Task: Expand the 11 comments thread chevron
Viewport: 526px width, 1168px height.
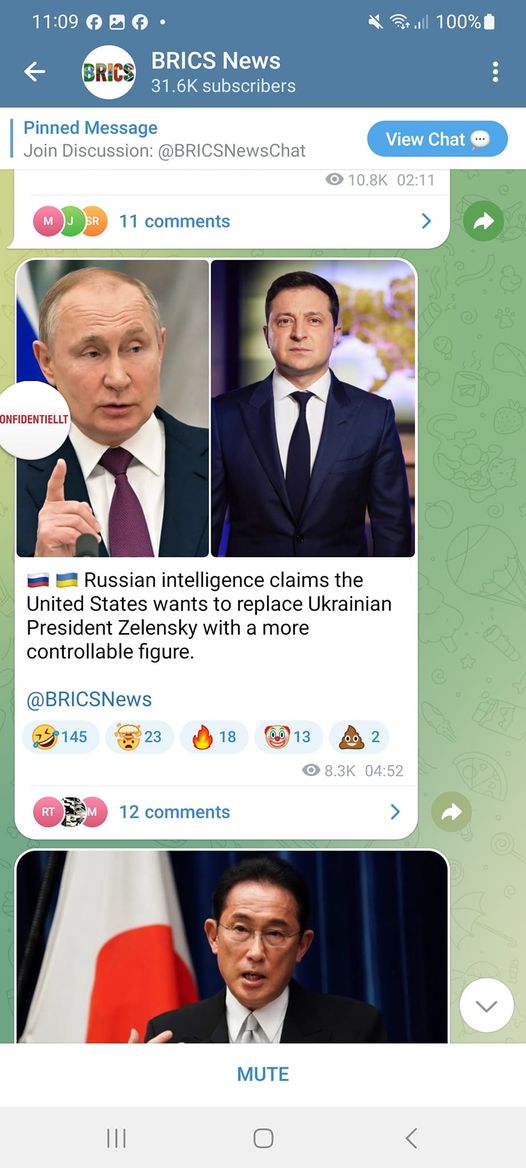Action: pyautogui.click(x=426, y=221)
